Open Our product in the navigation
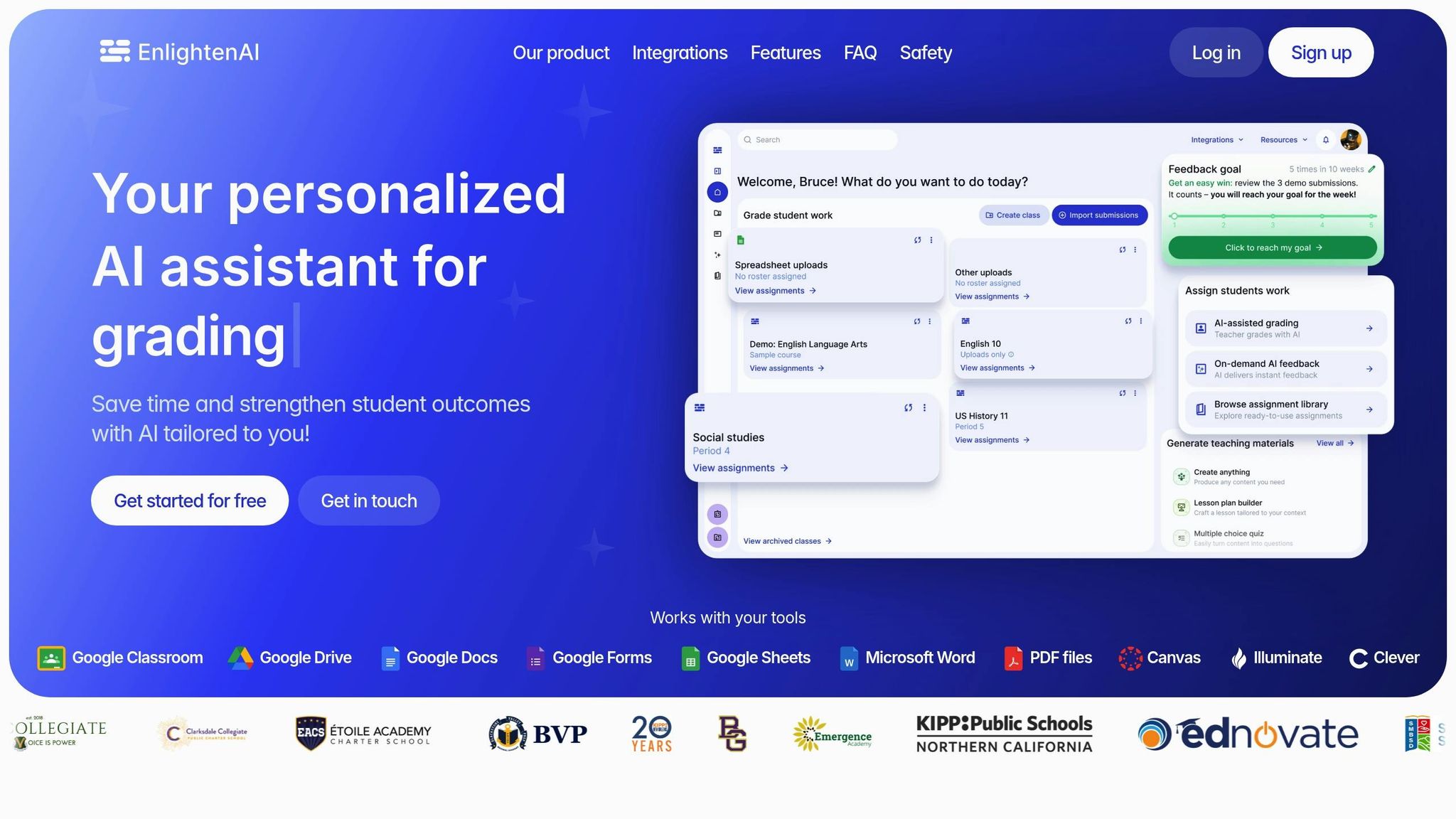This screenshot has width=1456, height=819. (561, 53)
